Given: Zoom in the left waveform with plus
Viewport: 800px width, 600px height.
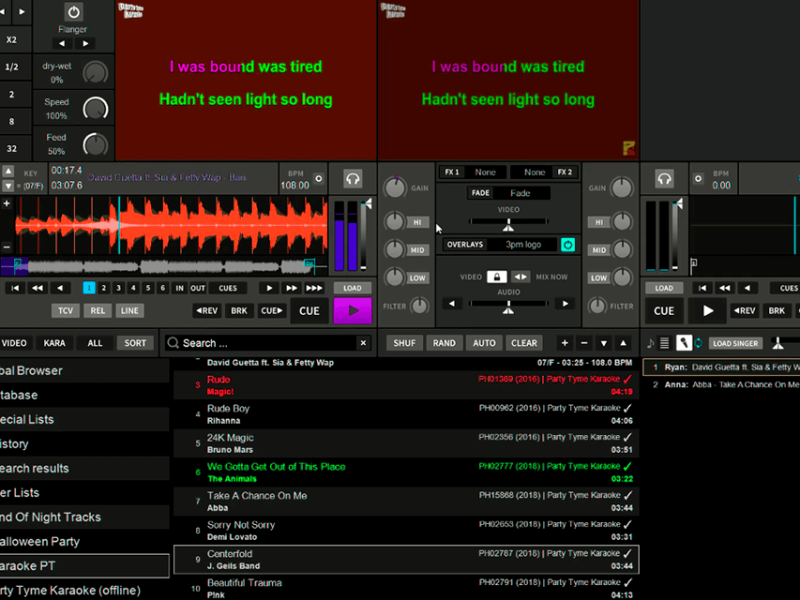Looking at the screenshot, I should [7, 204].
